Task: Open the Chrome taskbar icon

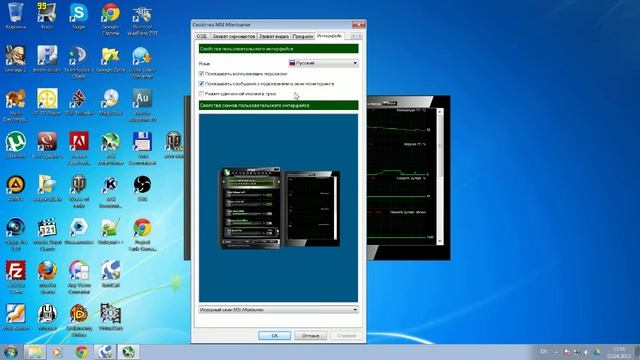Action: coord(82,352)
